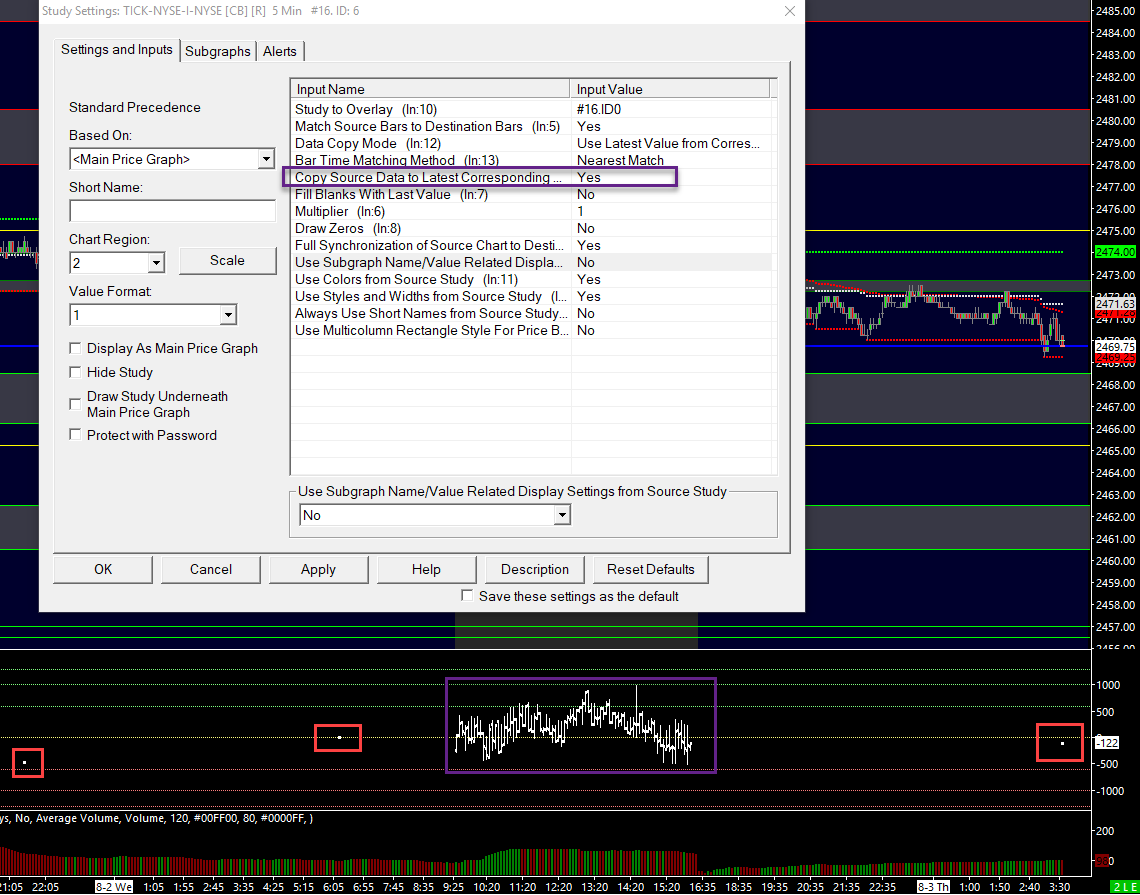
Task: Select the Settings and Inputs tab
Action: point(116,49)
